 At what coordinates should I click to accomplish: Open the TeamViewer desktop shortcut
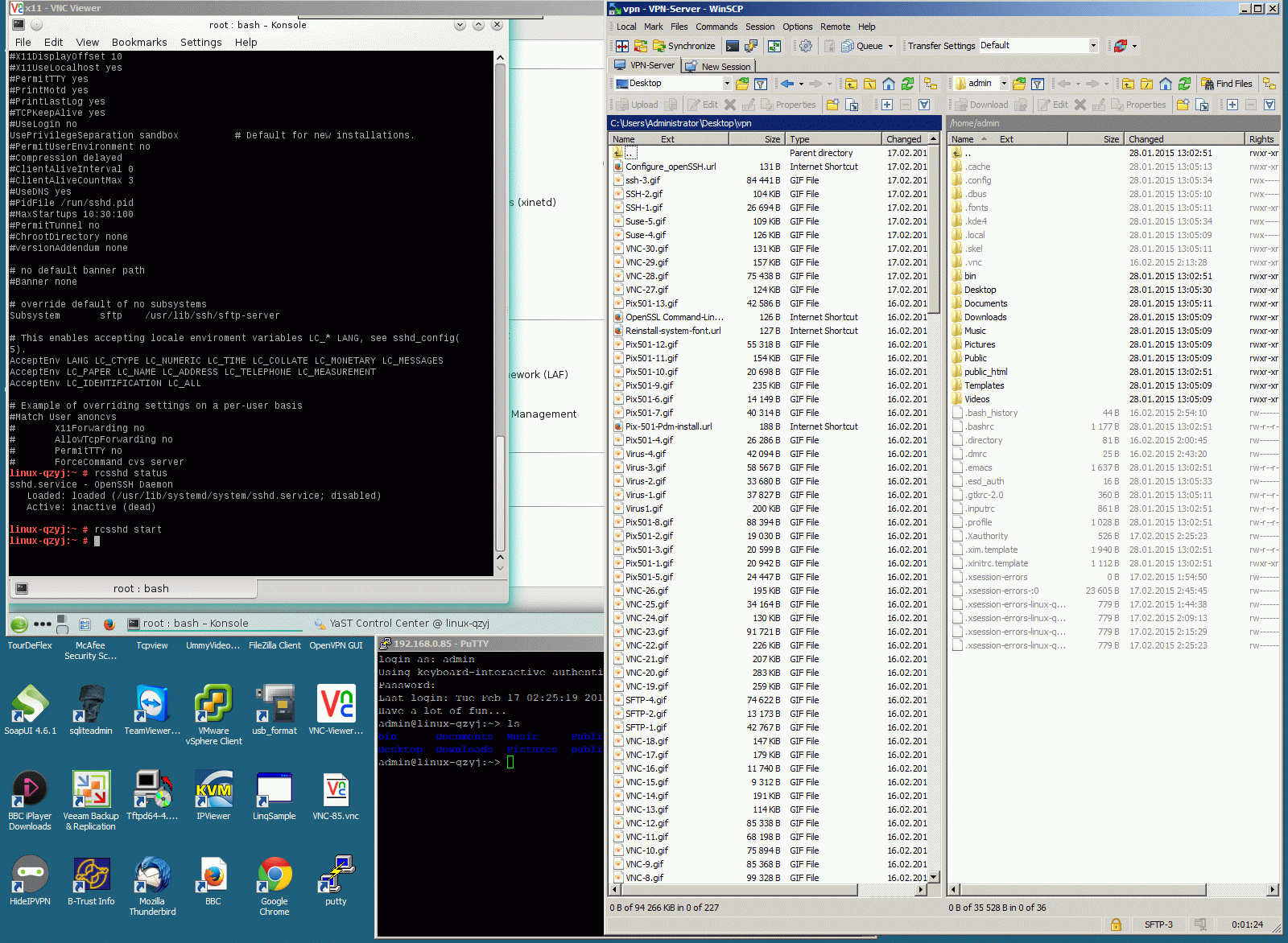point(152,710)
